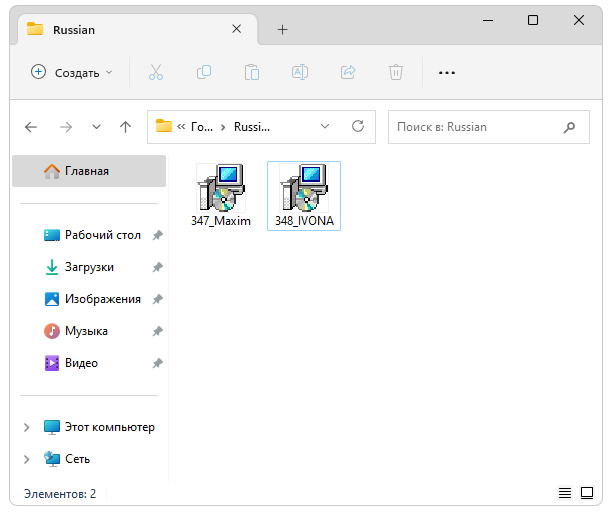Maximize the Explorer window
608x513 pixels.
[533, 20]
